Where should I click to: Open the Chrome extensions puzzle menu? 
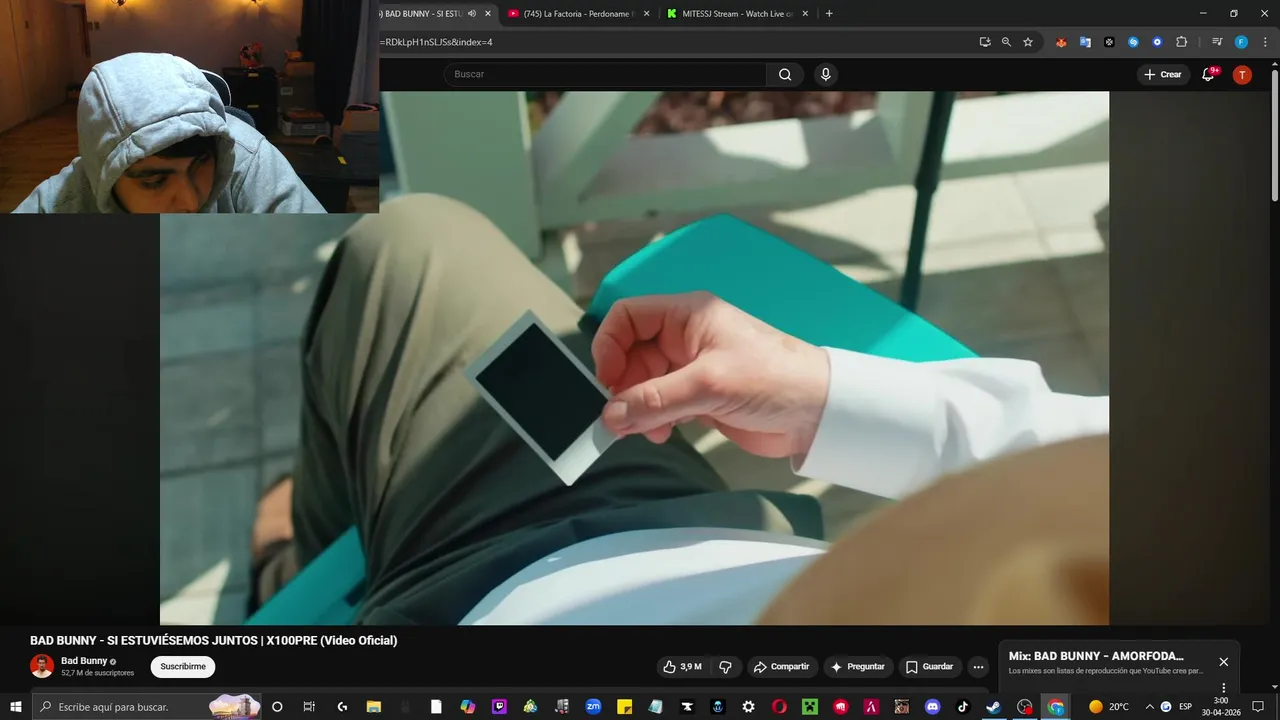pos(1181,42)
